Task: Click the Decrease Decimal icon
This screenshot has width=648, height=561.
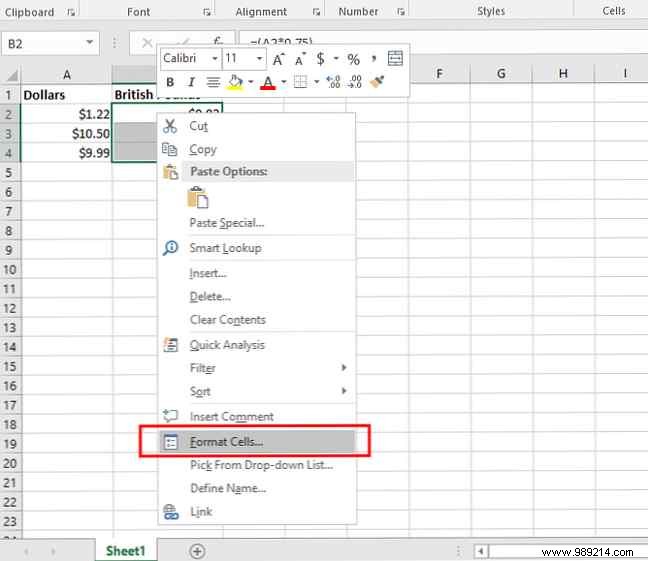Action: pos(355,82)
